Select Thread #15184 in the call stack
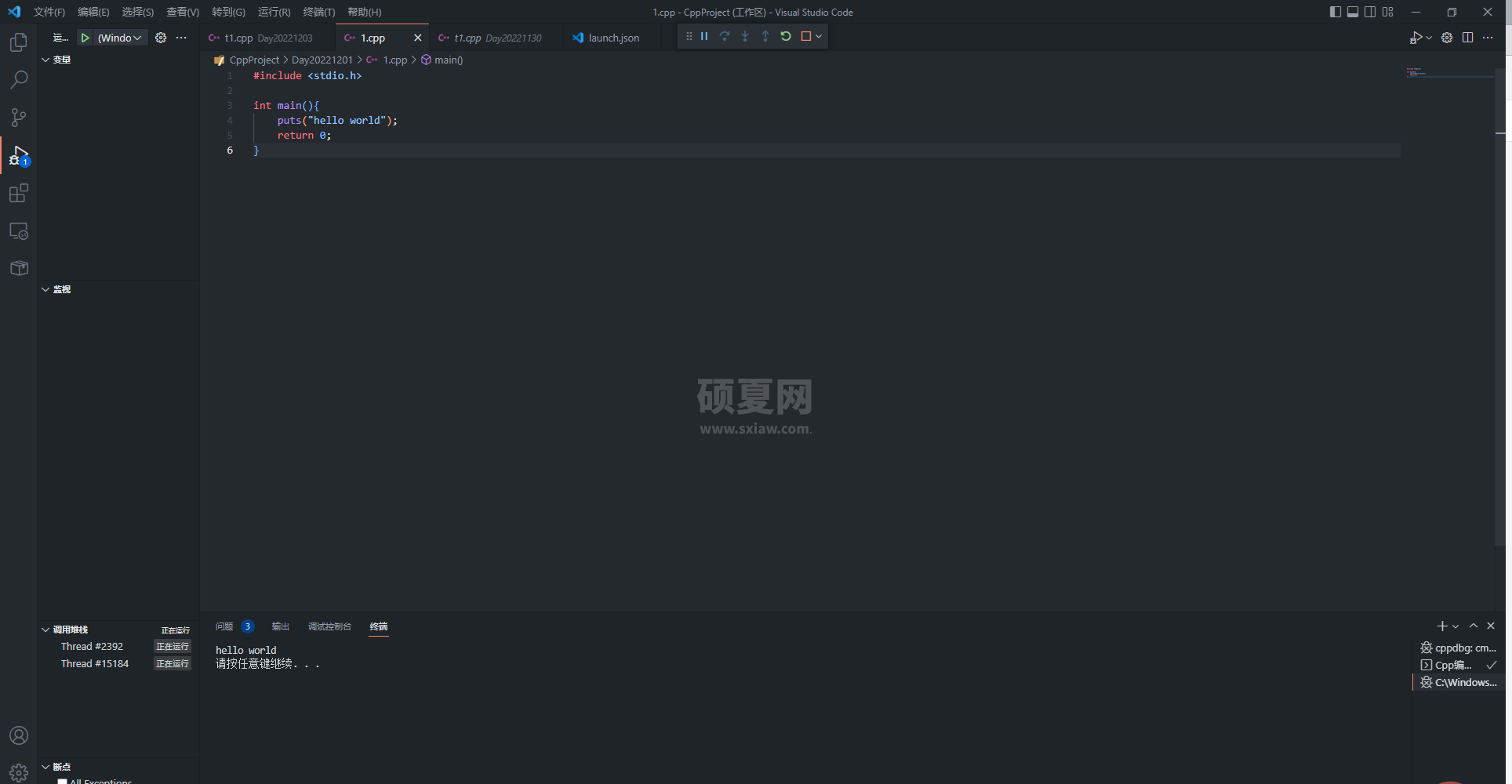1512x784 pixels. tap(118, 664)
